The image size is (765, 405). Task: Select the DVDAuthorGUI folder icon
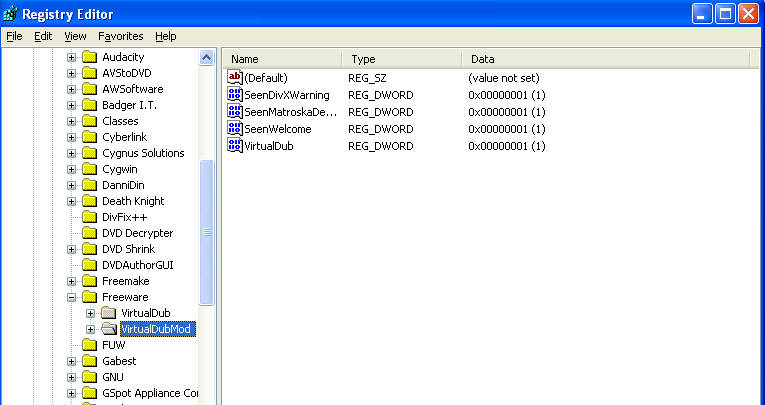[90, 265]
